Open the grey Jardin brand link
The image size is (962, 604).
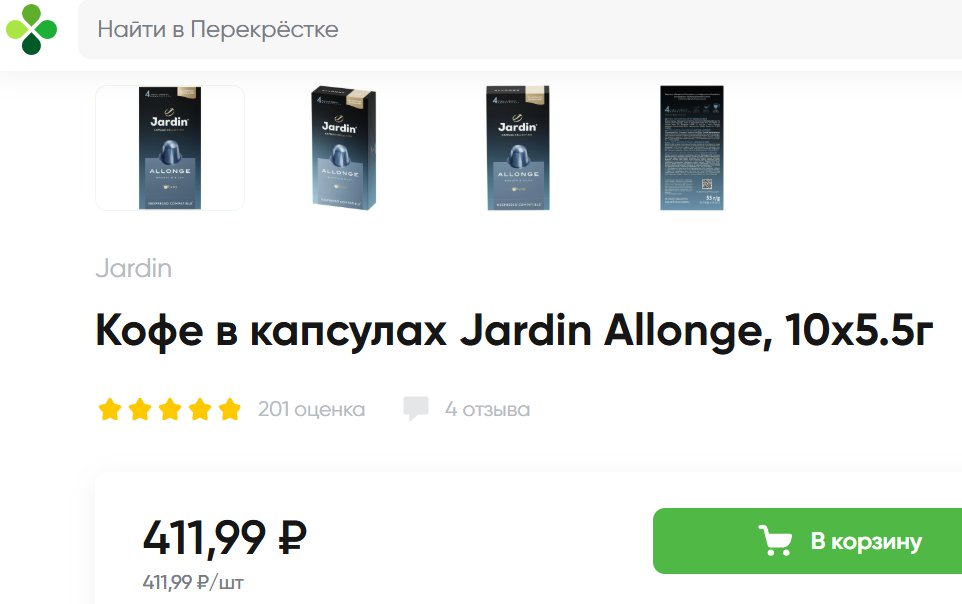point(134,268)
